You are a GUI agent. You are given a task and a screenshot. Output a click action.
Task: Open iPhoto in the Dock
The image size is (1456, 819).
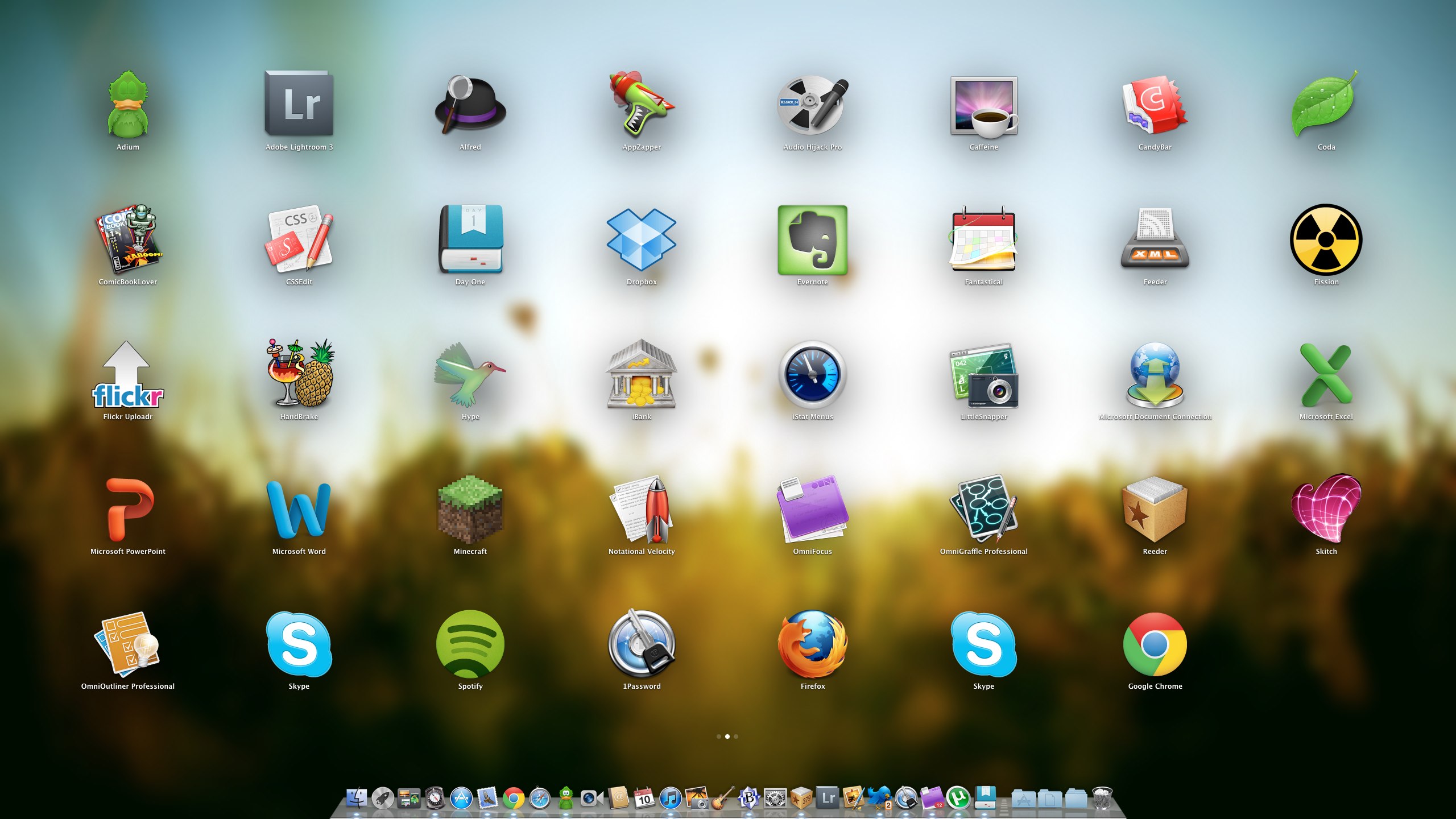click(x=697, y=798)
